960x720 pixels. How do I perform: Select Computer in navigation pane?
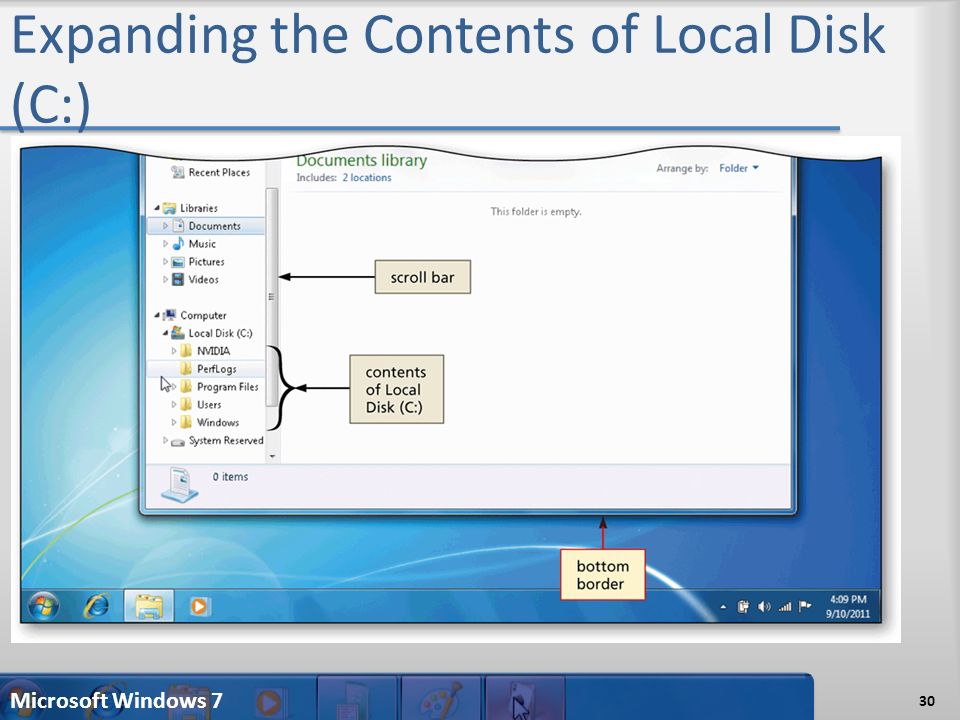(203, 315)
